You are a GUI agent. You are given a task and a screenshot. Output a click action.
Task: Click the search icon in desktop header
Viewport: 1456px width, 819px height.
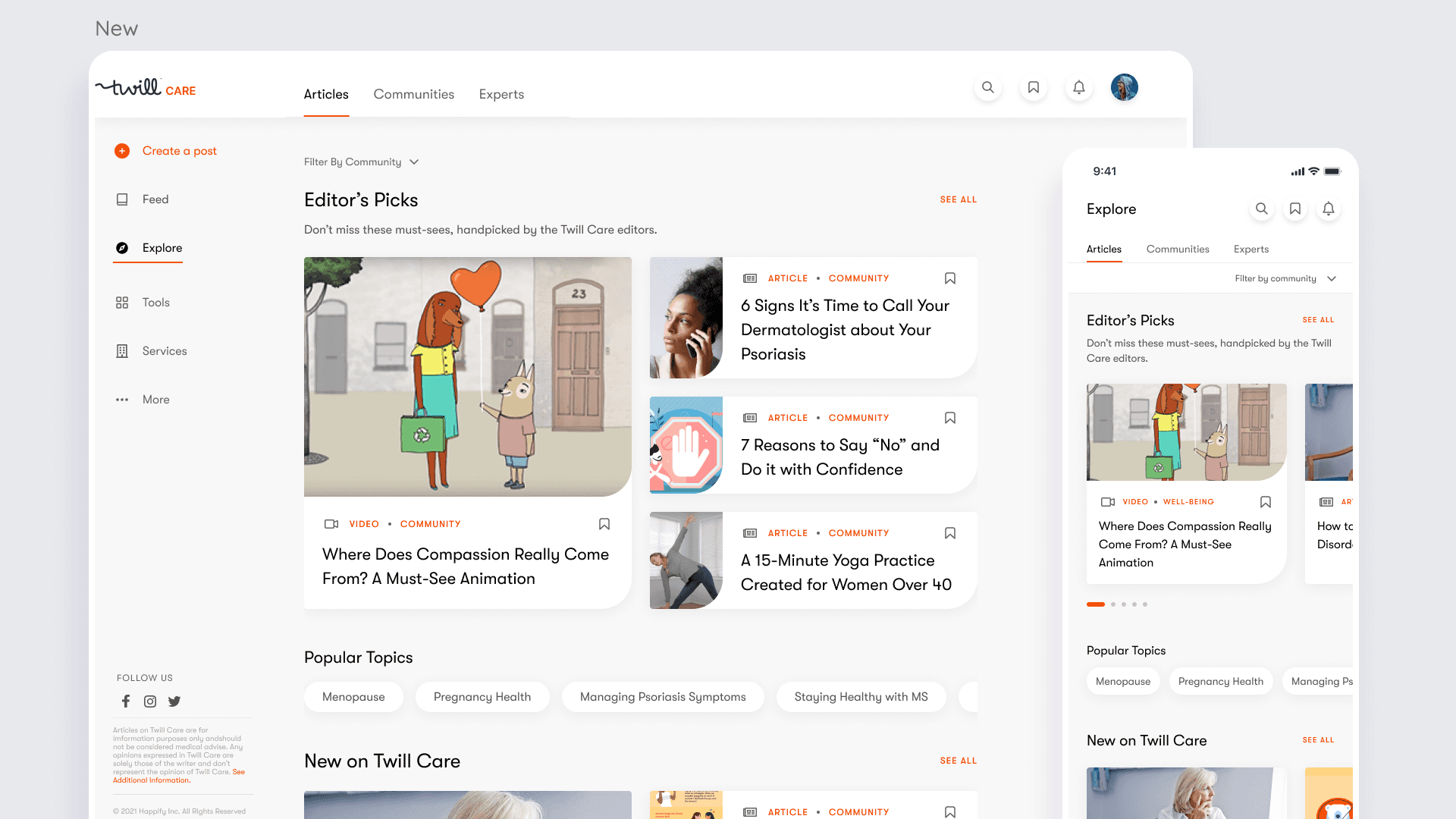(x=987, y=87)
